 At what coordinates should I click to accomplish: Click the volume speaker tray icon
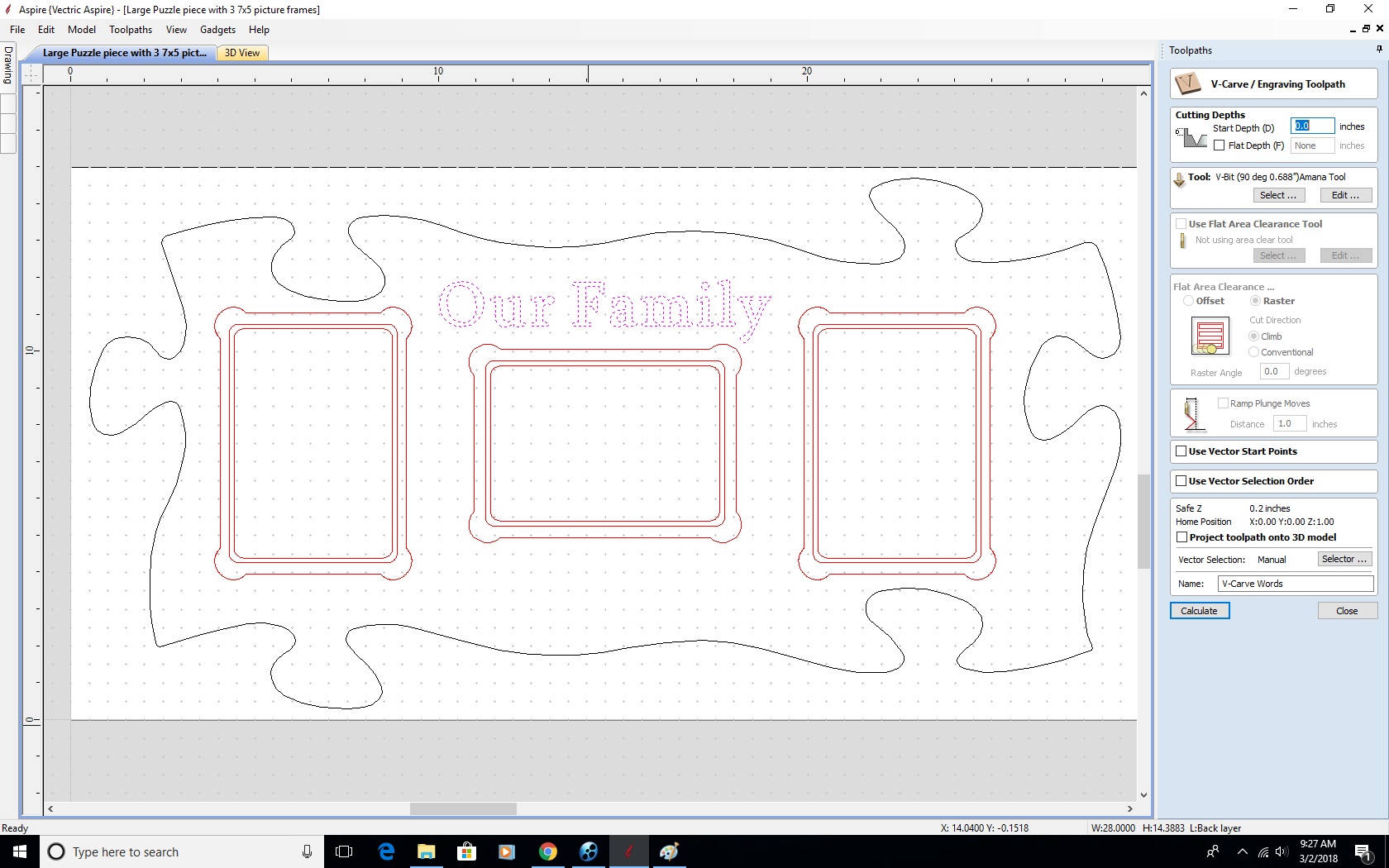(1282, 852)
